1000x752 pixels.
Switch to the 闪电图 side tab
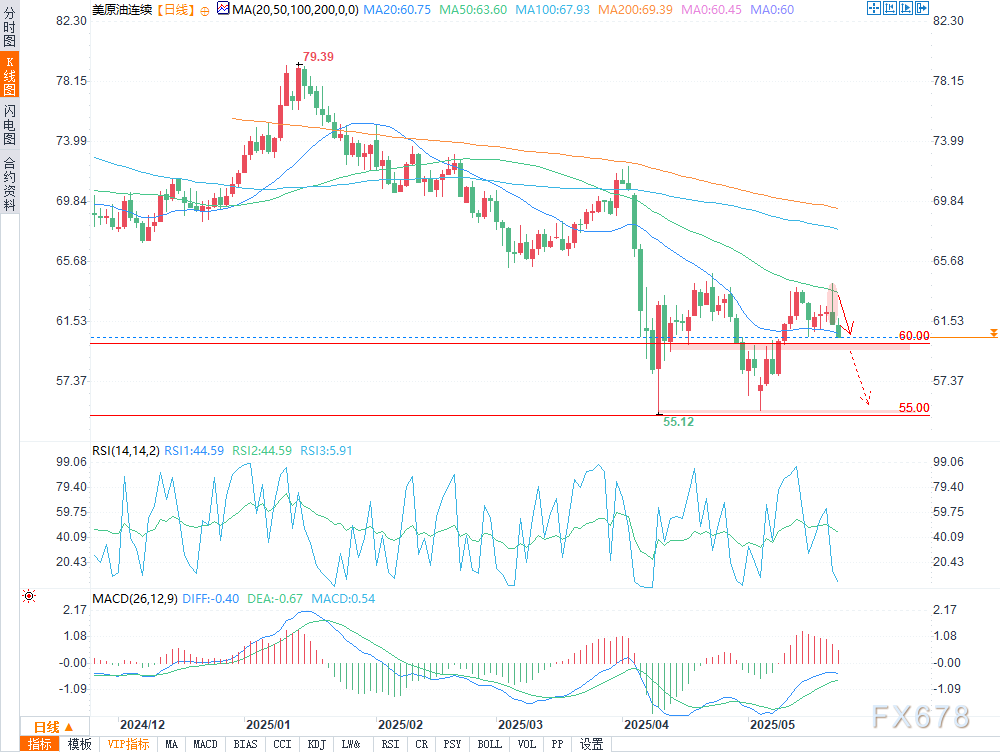(x=9, y=125)
